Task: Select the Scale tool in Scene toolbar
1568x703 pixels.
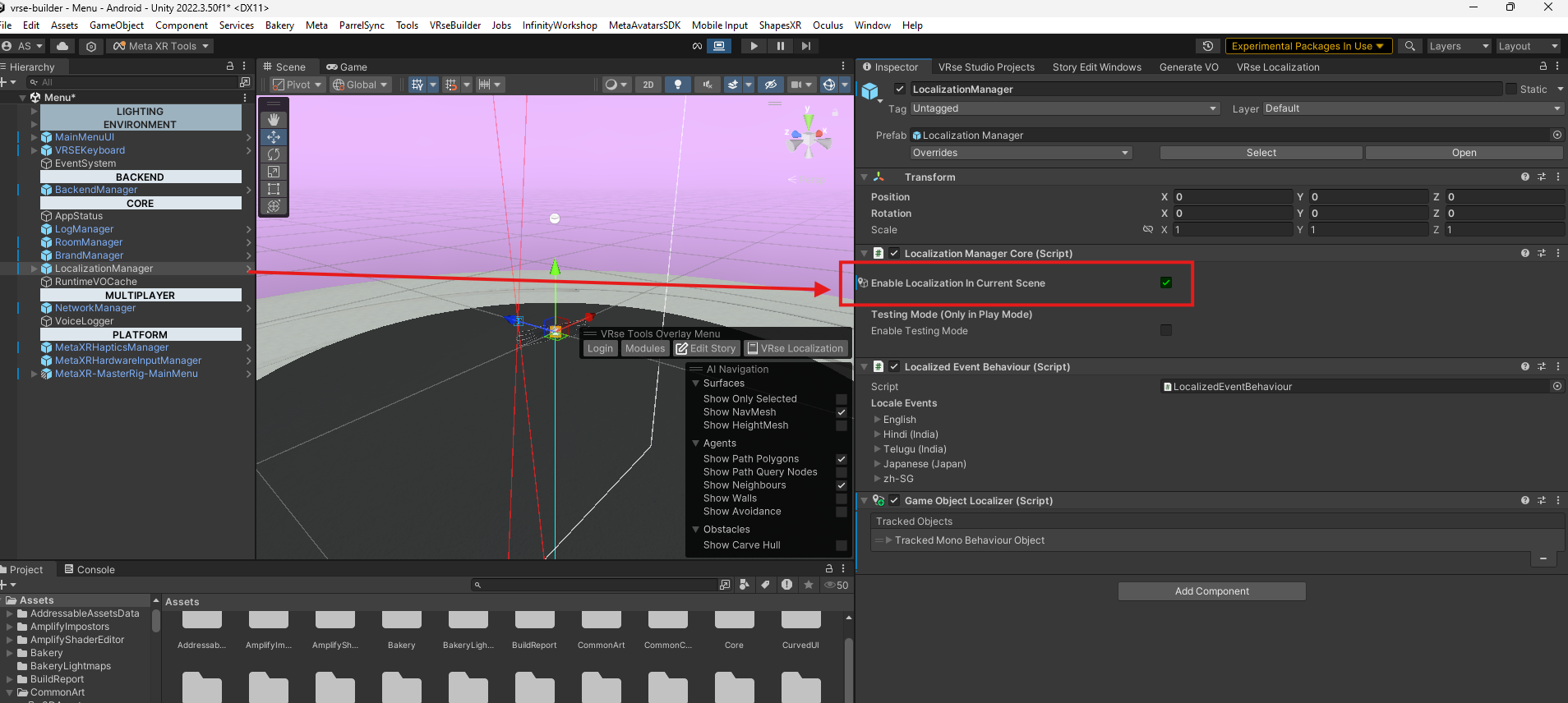Action: coord(274,172)
